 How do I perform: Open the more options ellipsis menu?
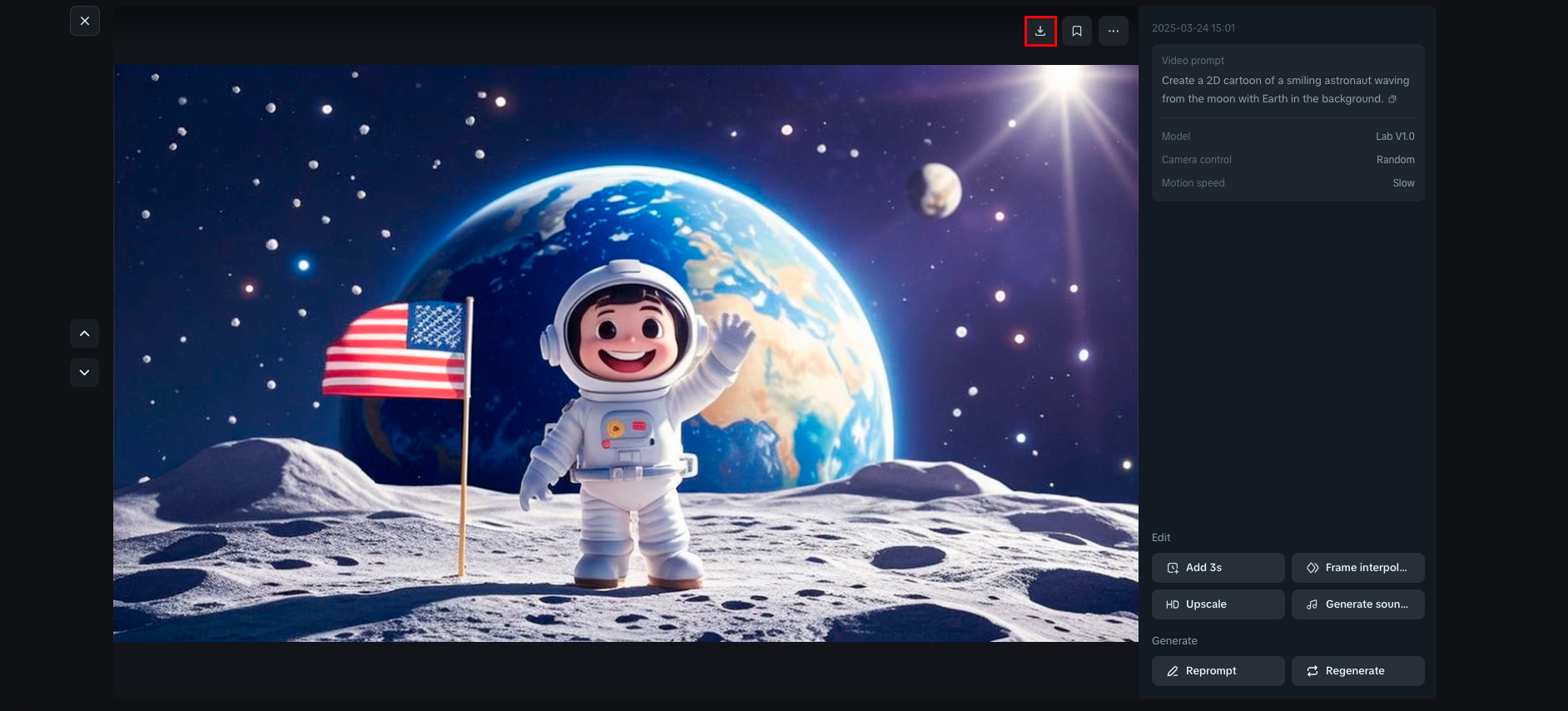[x=1114, y=31]
